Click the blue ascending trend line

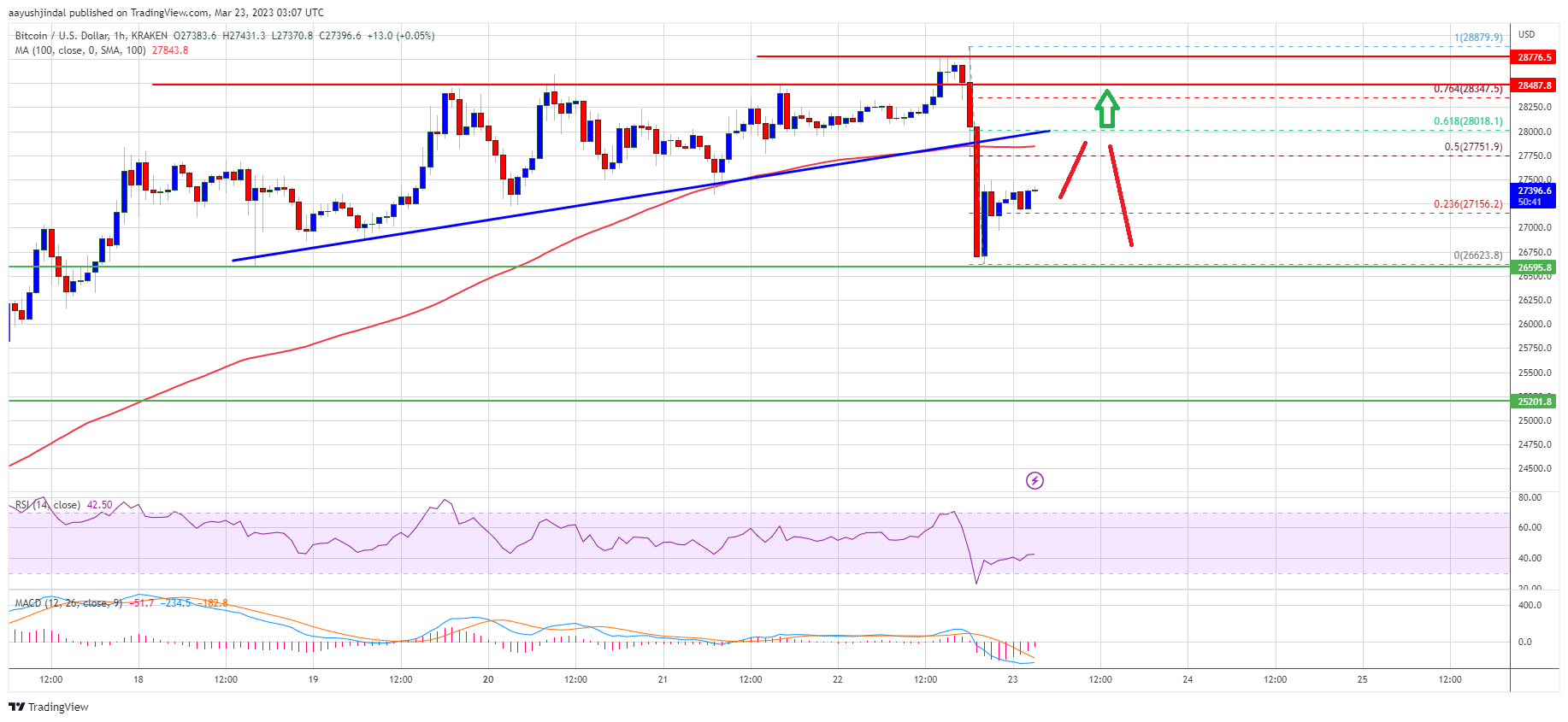pyautogui.click(x=641, y=196)
